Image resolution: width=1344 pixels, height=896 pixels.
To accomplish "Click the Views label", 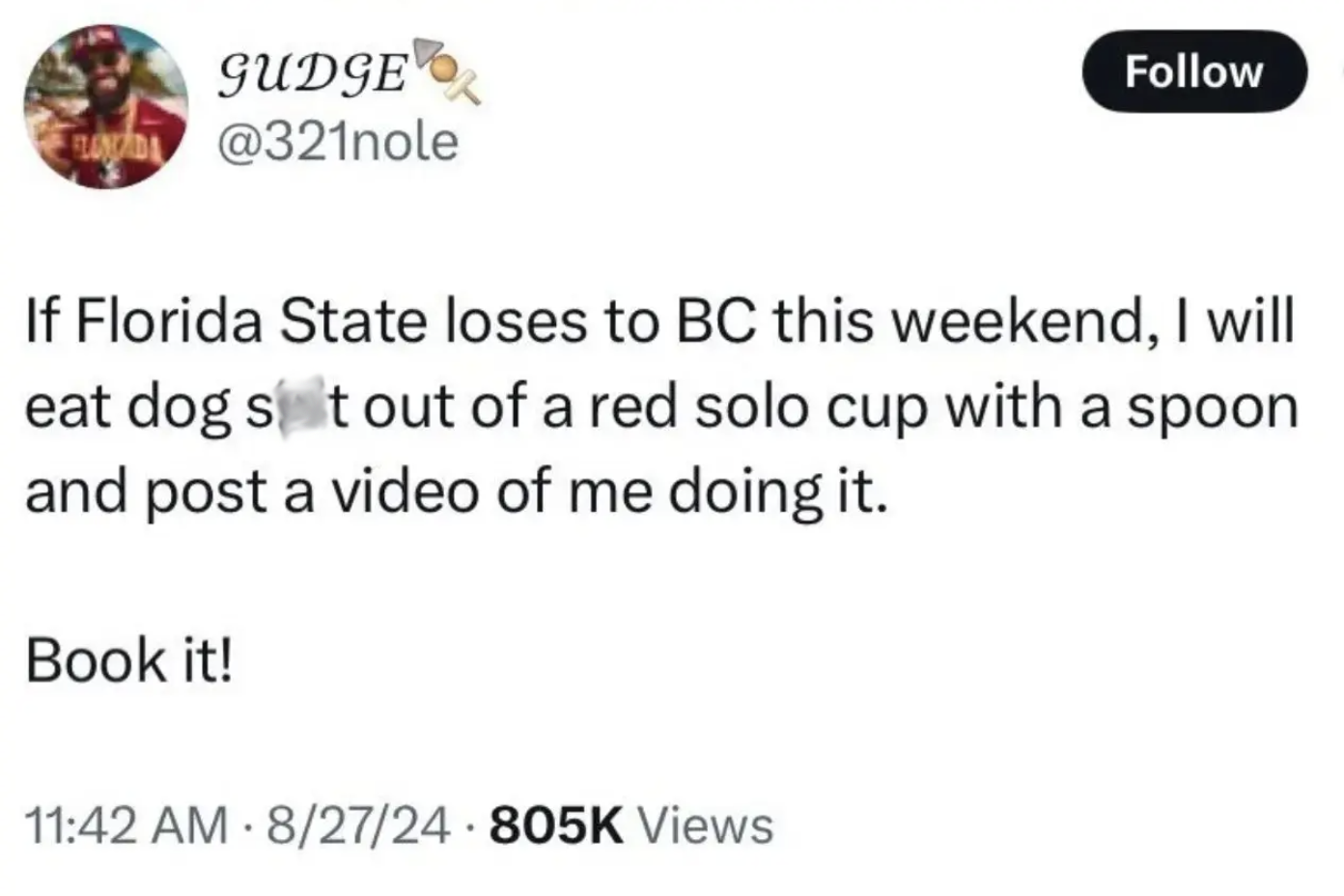I will pos(707,826).
